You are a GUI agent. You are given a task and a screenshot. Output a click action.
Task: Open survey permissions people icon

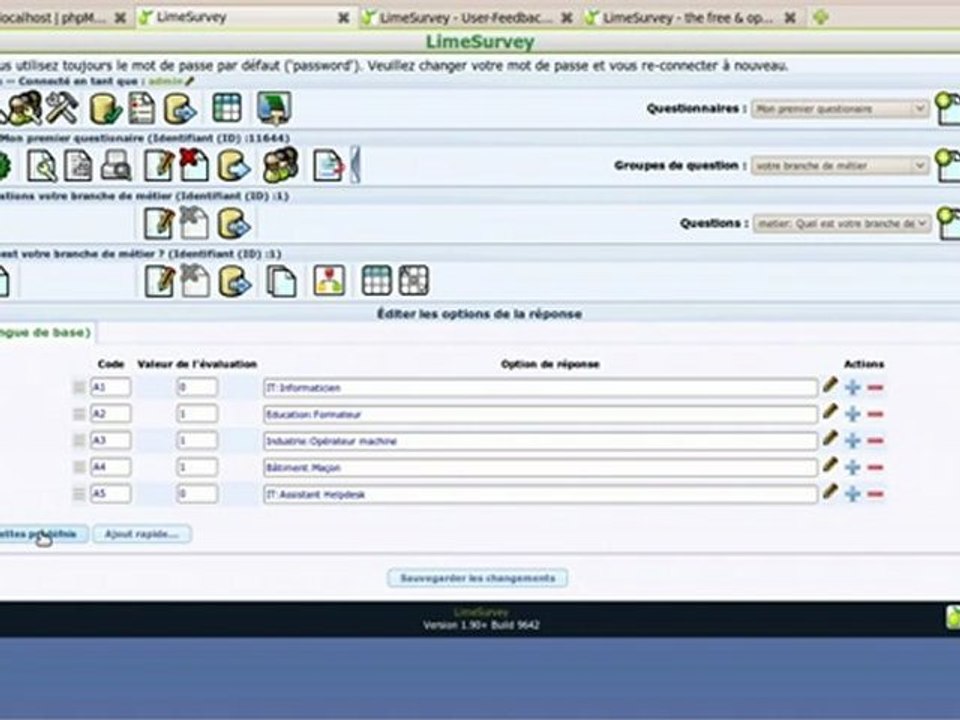280,165
